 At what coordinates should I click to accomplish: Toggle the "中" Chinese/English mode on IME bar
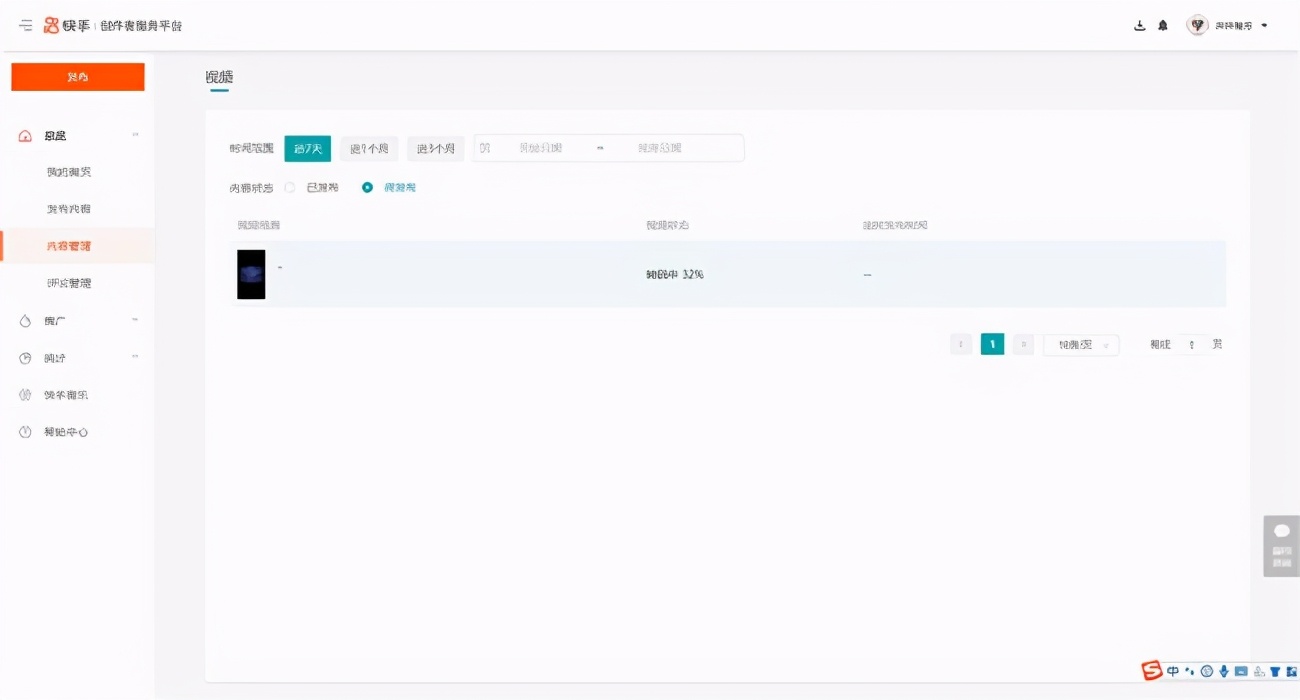[x=1173, y=671]
